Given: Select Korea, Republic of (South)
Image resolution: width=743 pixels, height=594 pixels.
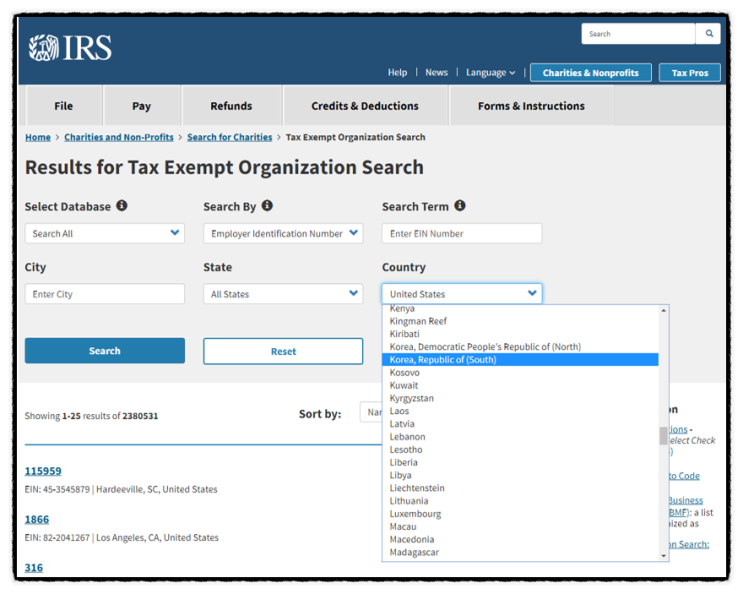Looking at the screenshot, I should coord(520,360).
